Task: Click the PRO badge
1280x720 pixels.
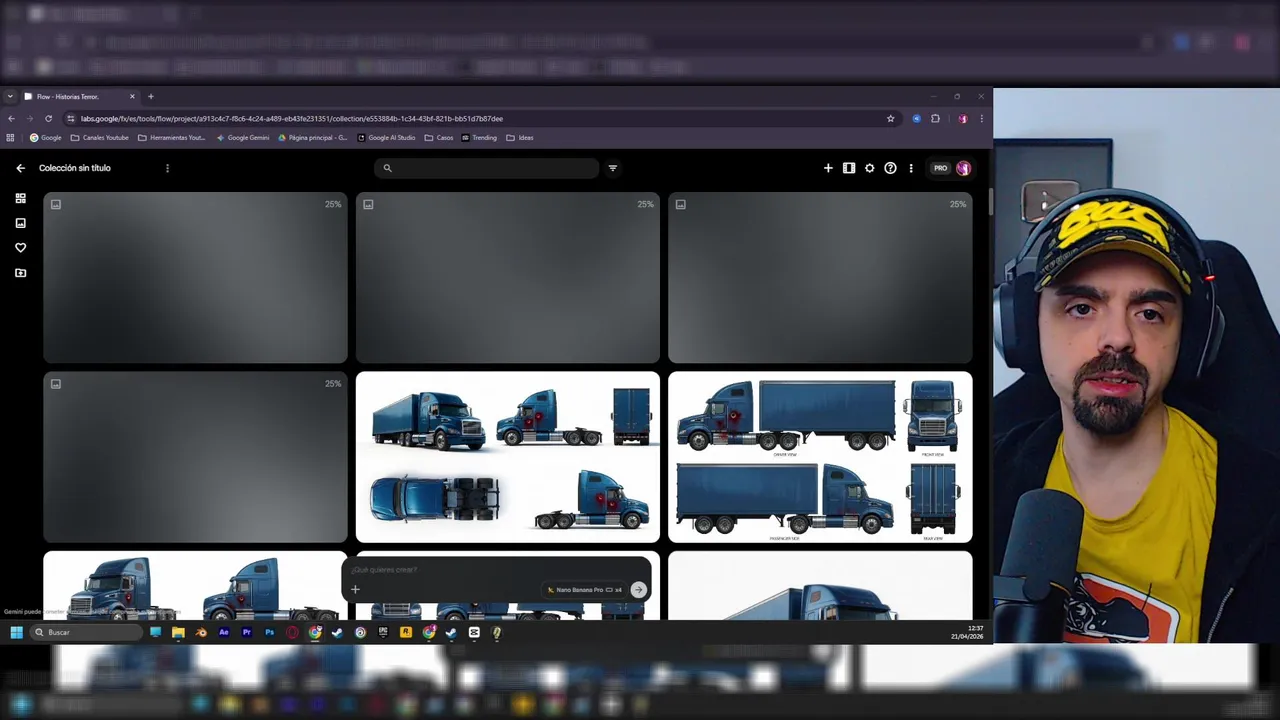Action: pyautogui.click(x=940, y=168)
